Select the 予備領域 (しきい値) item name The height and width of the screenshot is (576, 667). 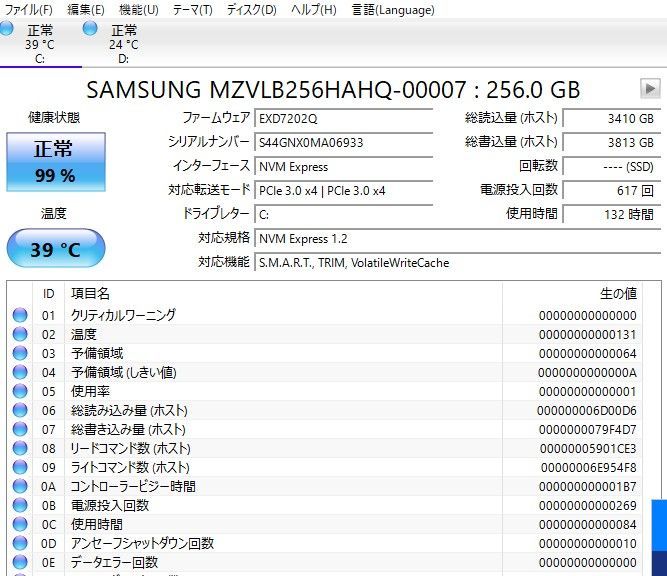[x=124, y=372]
